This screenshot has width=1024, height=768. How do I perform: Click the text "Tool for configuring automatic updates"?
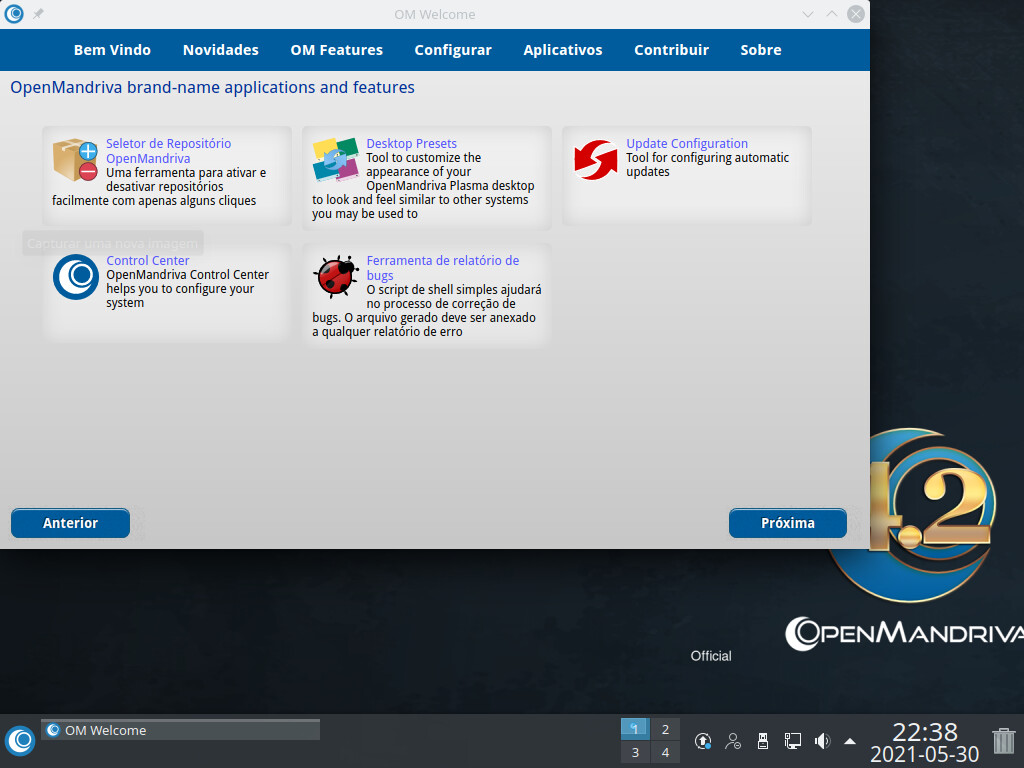tap(707, 165)
